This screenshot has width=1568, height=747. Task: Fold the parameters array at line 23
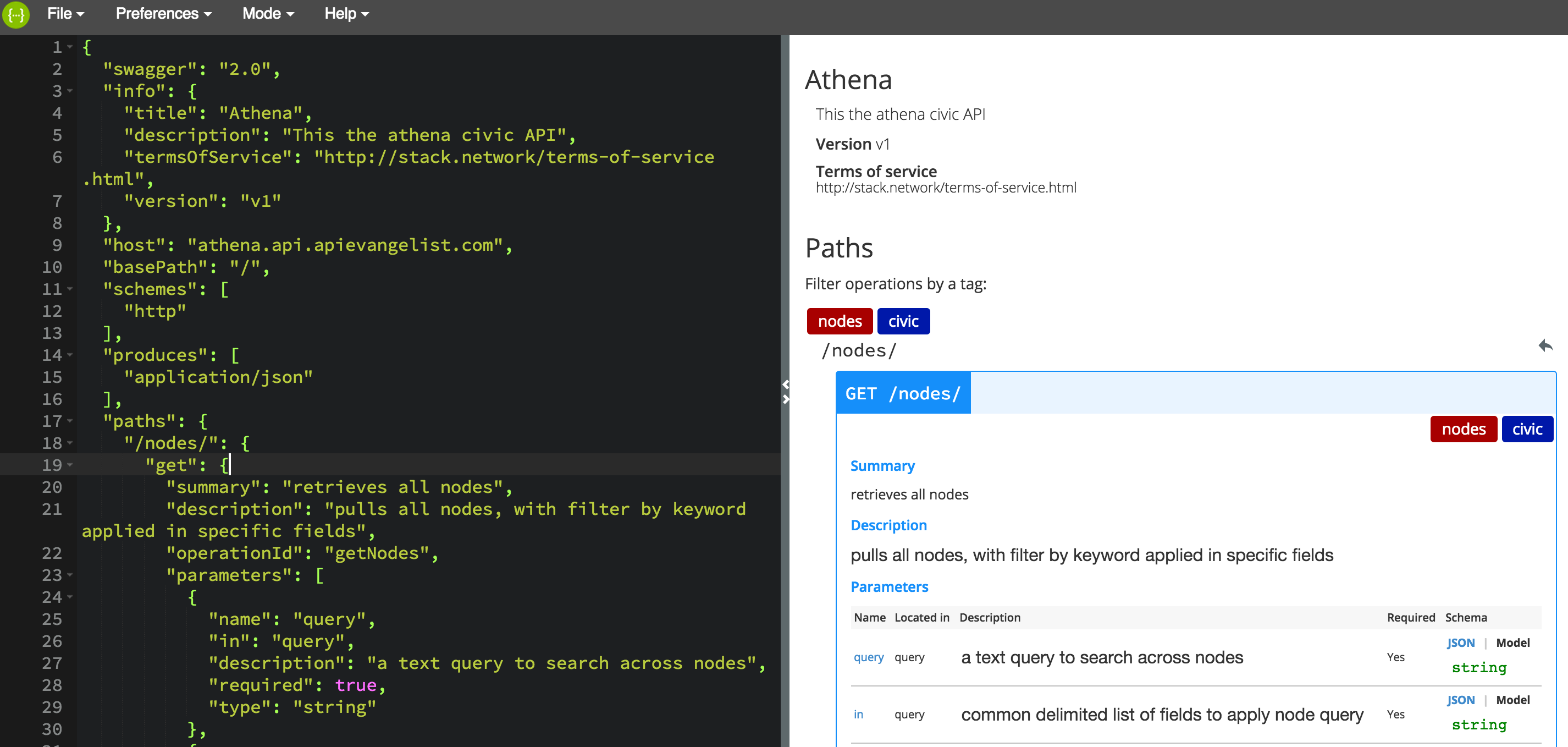70,575
